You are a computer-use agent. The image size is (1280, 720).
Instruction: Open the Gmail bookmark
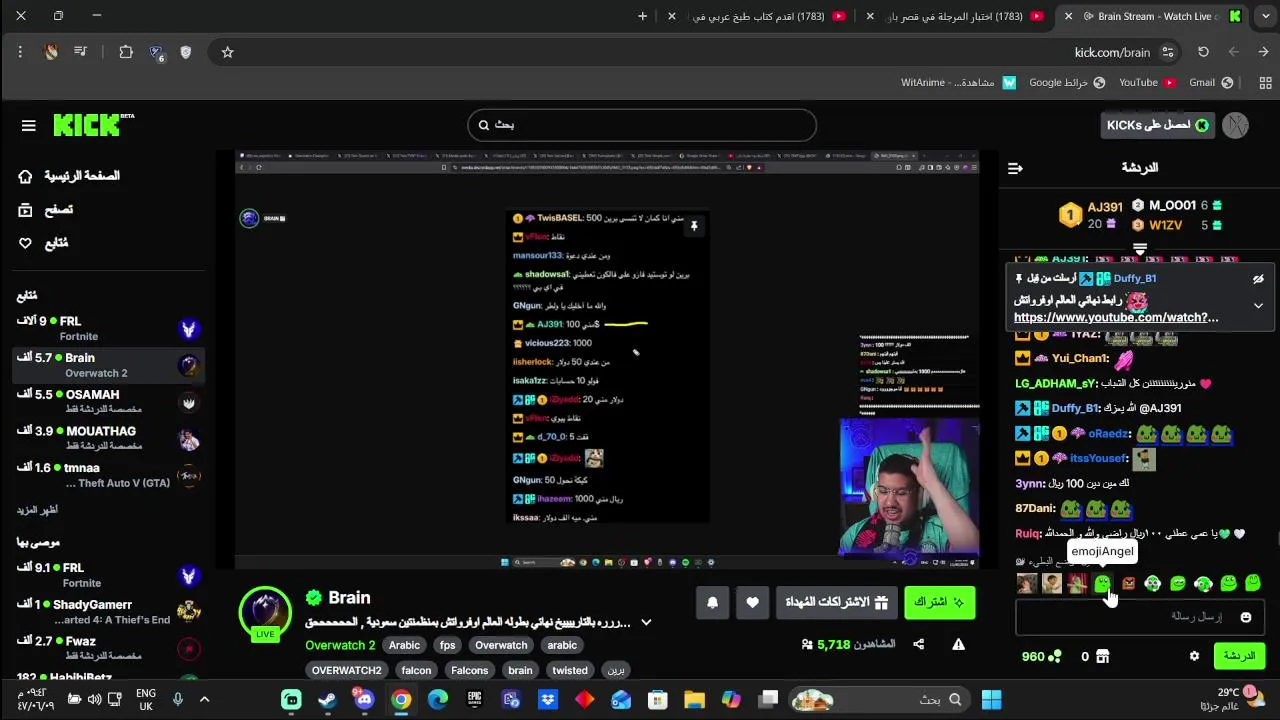click(x=1210, y=83)
